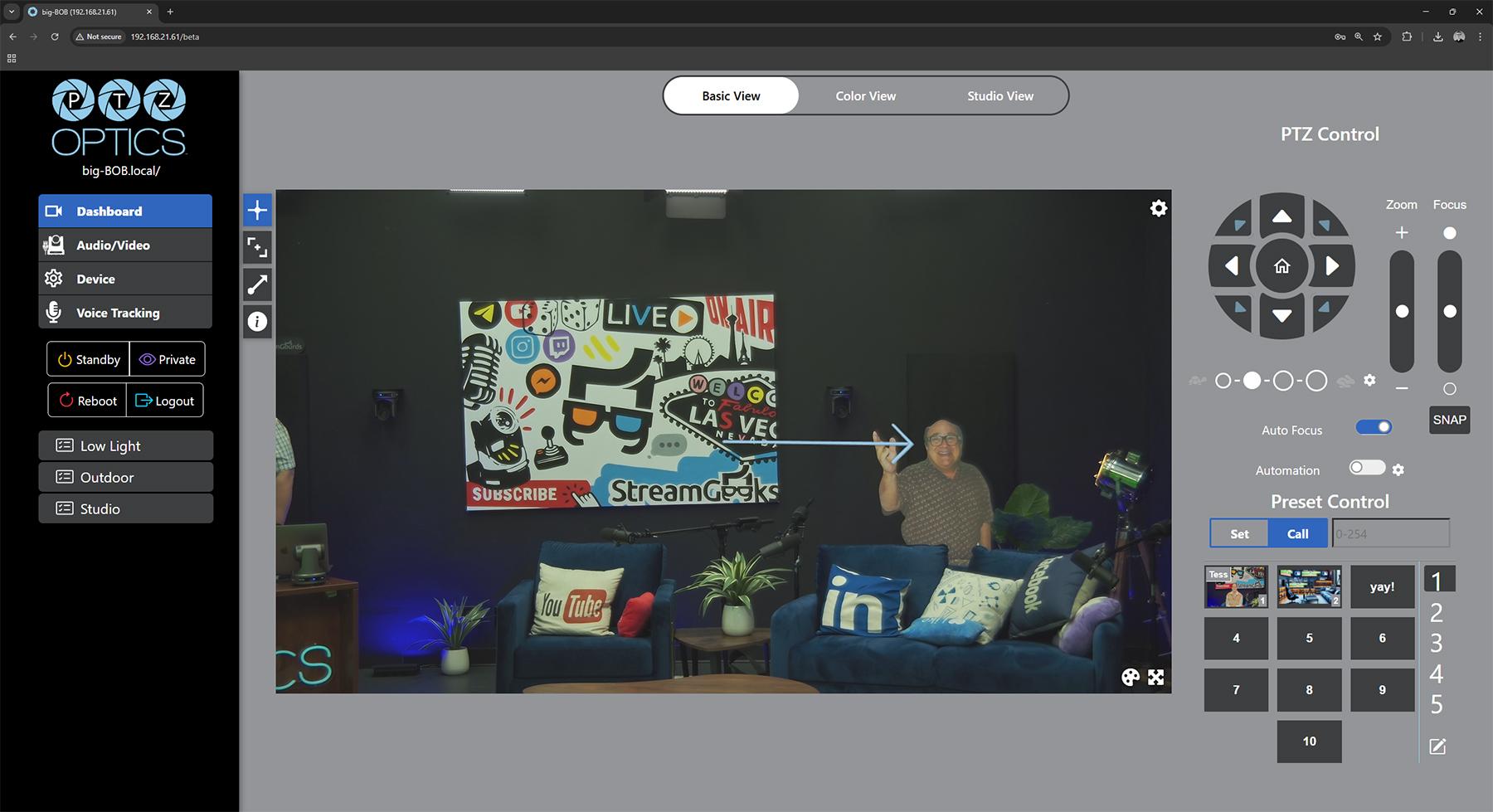Go to preset page 5
The image size is (1493, 812).
[x=1437, y=704]
